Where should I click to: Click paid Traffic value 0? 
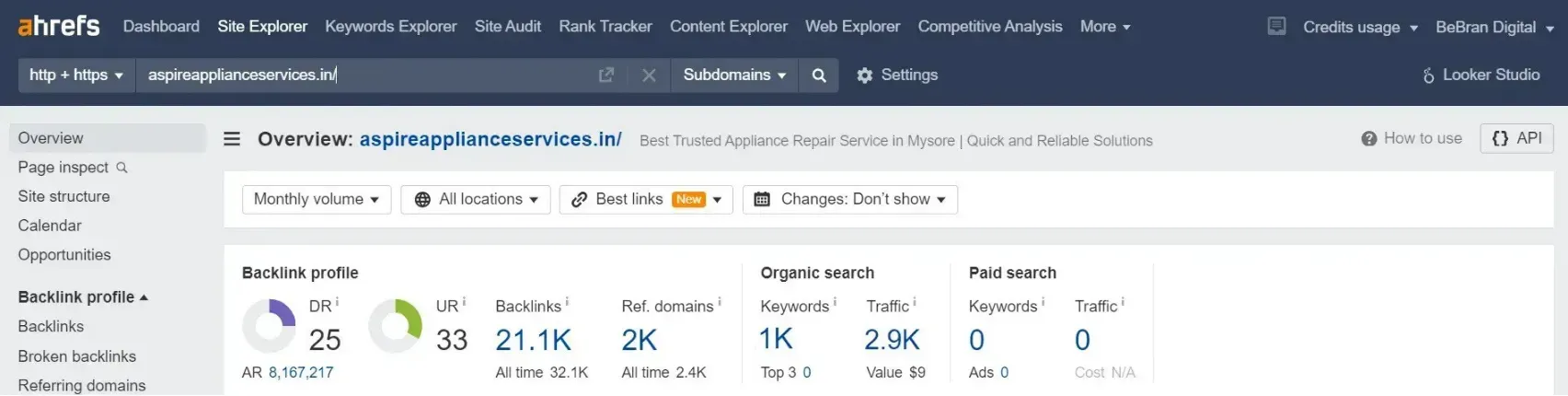click(1083, 340)
